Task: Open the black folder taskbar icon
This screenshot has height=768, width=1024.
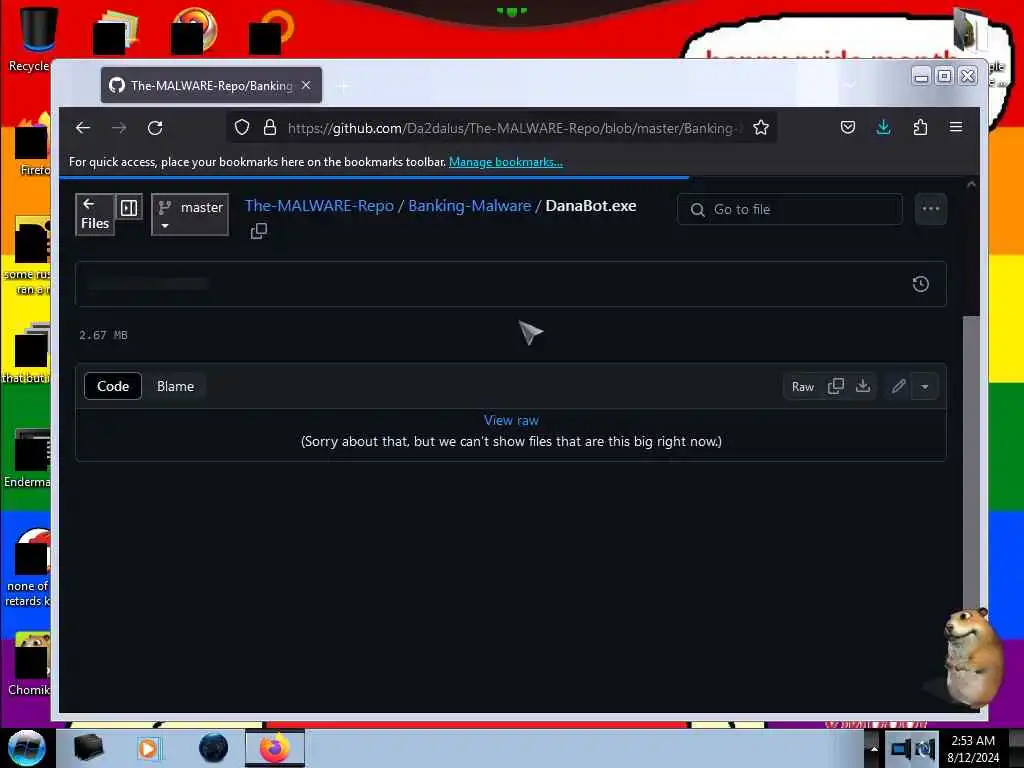Action: (88, 748)
